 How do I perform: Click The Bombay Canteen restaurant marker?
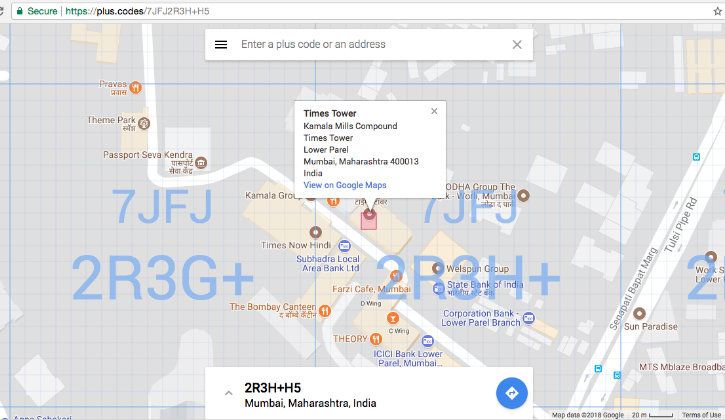325,311
